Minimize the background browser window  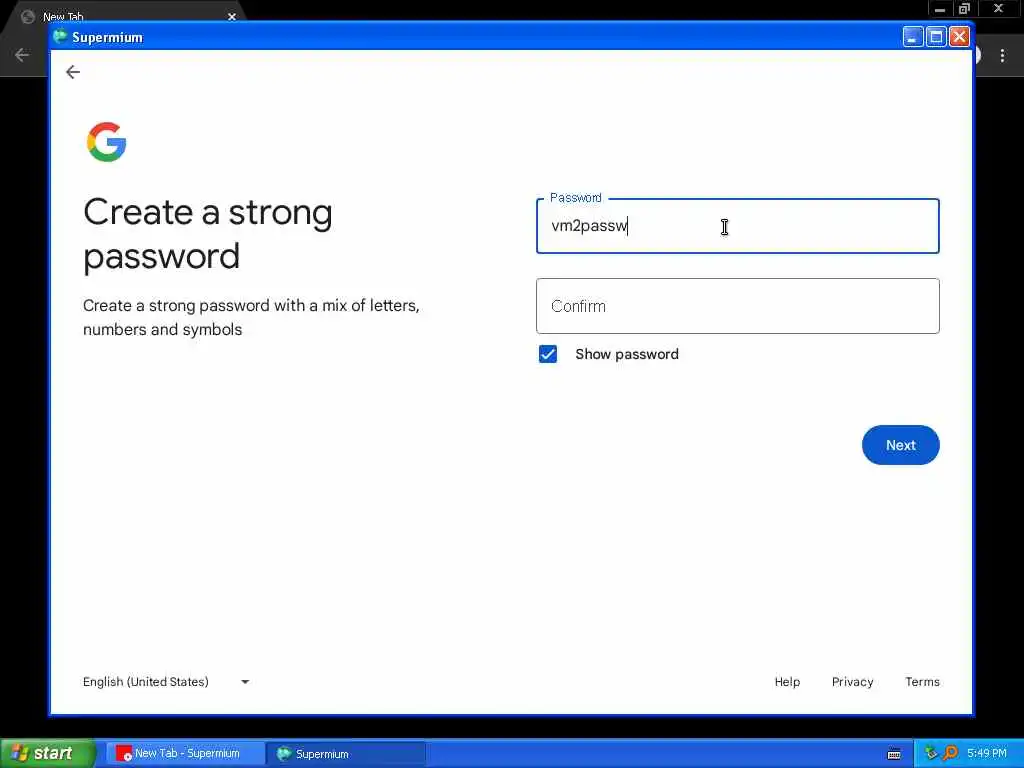(x=940, y=9)
